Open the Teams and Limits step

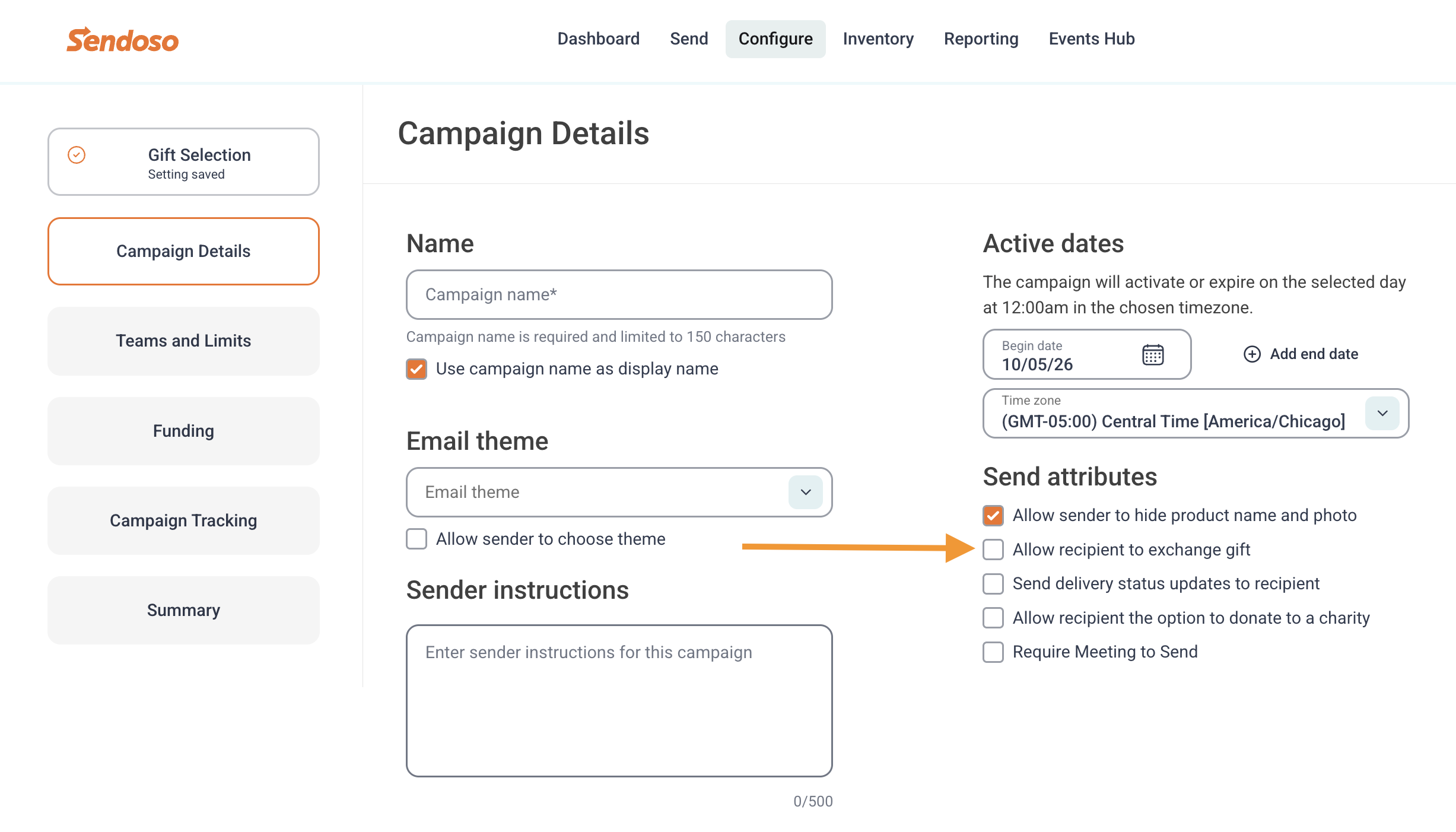tap(183, 341)
